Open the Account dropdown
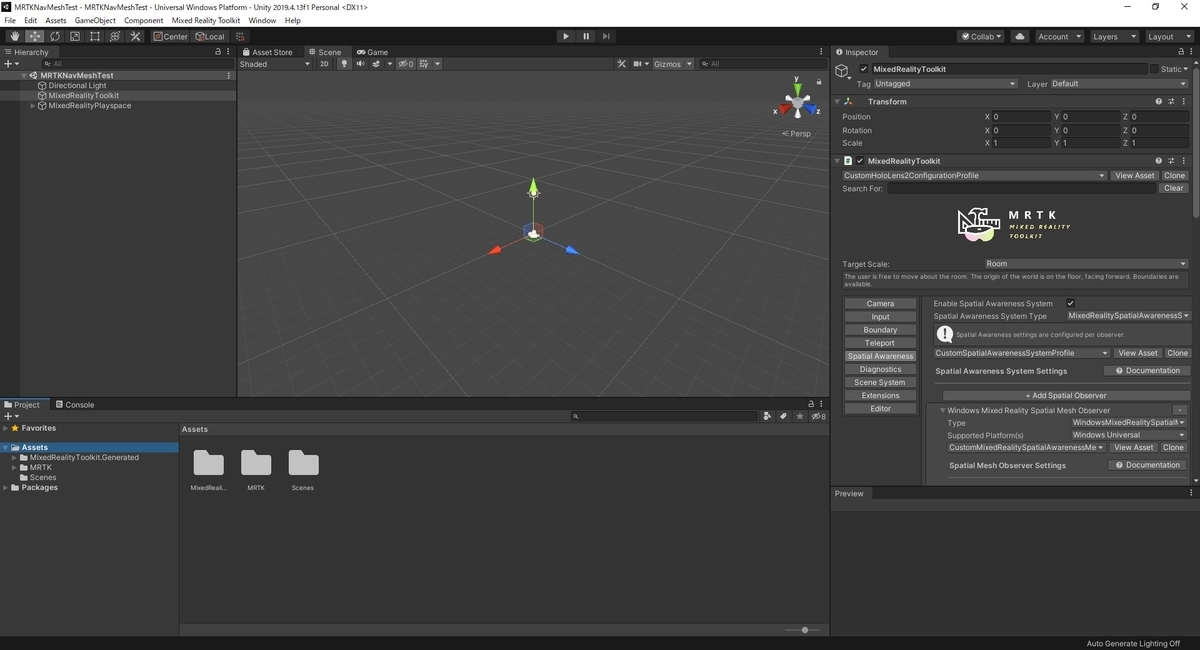The image size is (1200, 650). [1059, 36]
